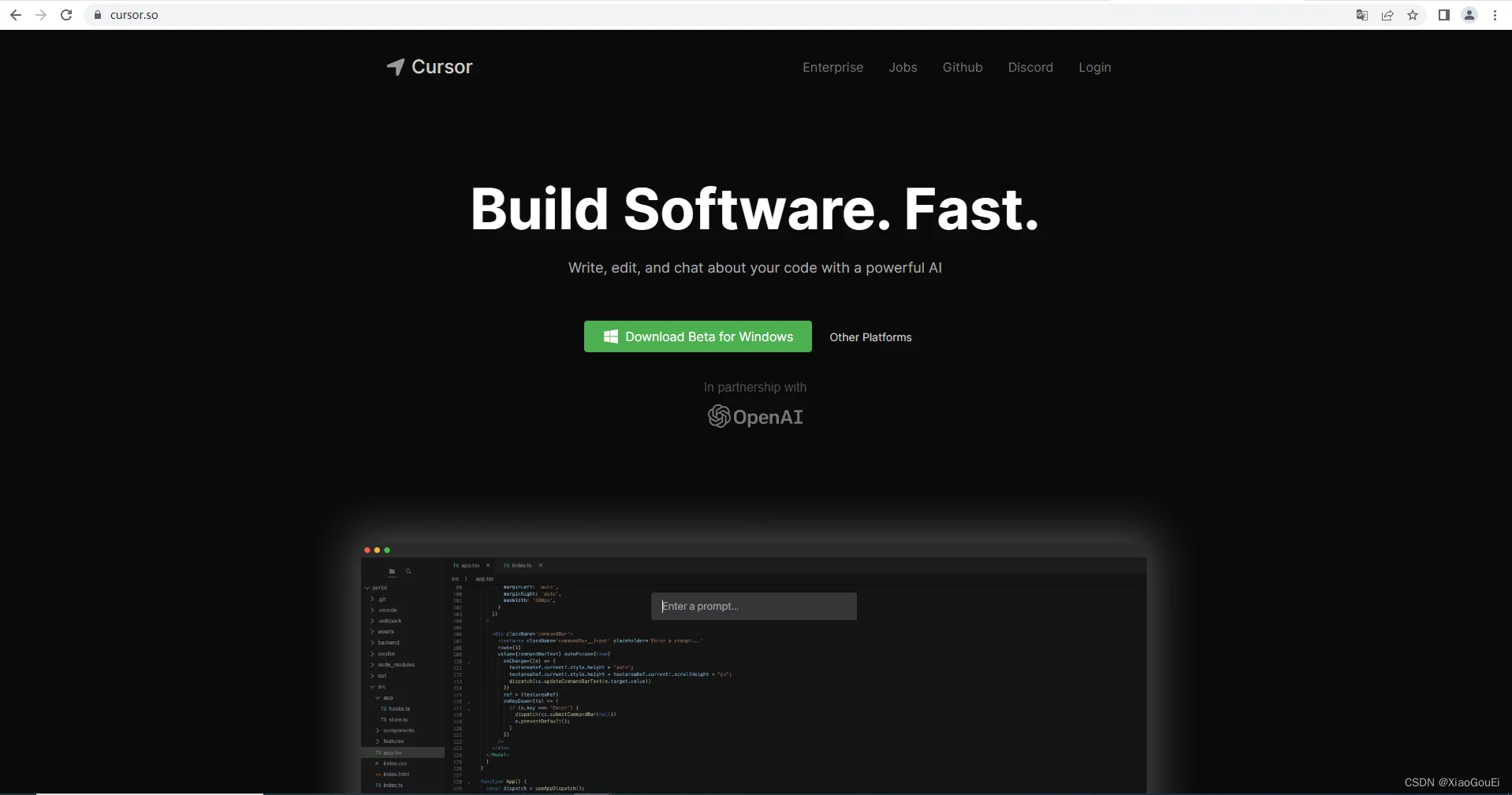Click the Cursor logo arrow icon
The height and width of the screenshot is (795, 1512).
tap(396, 67)
